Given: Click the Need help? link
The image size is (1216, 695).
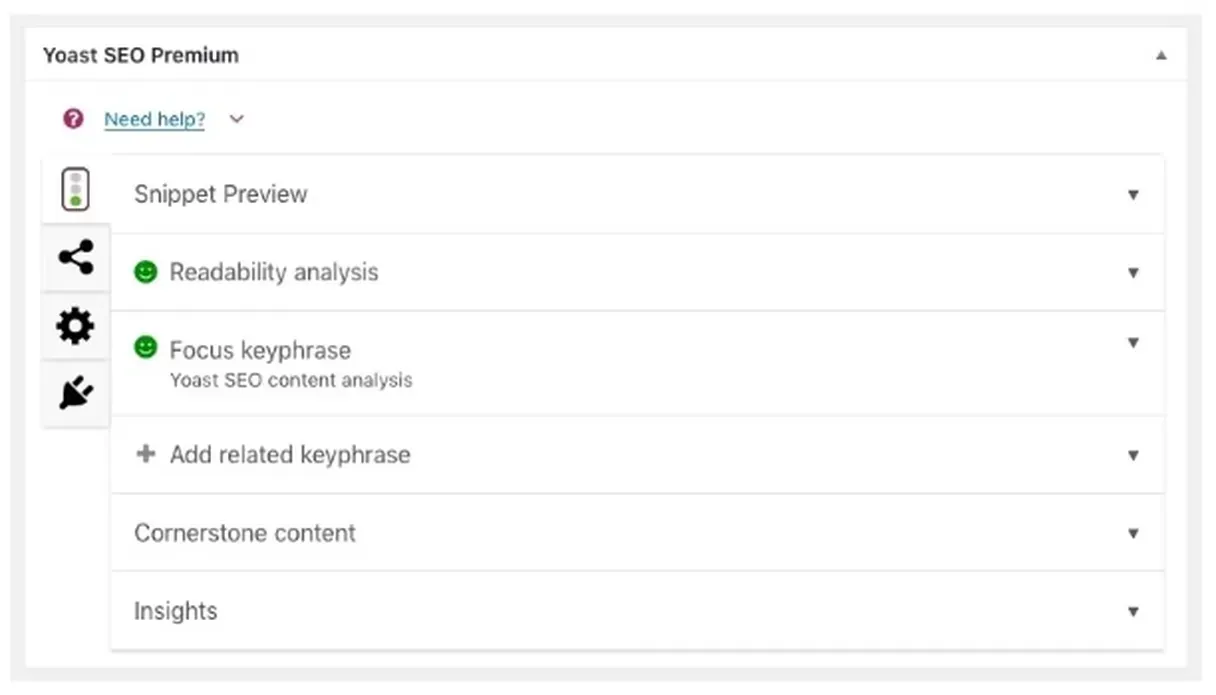Looking at the screenshot, I should click(x=154, y=120).
